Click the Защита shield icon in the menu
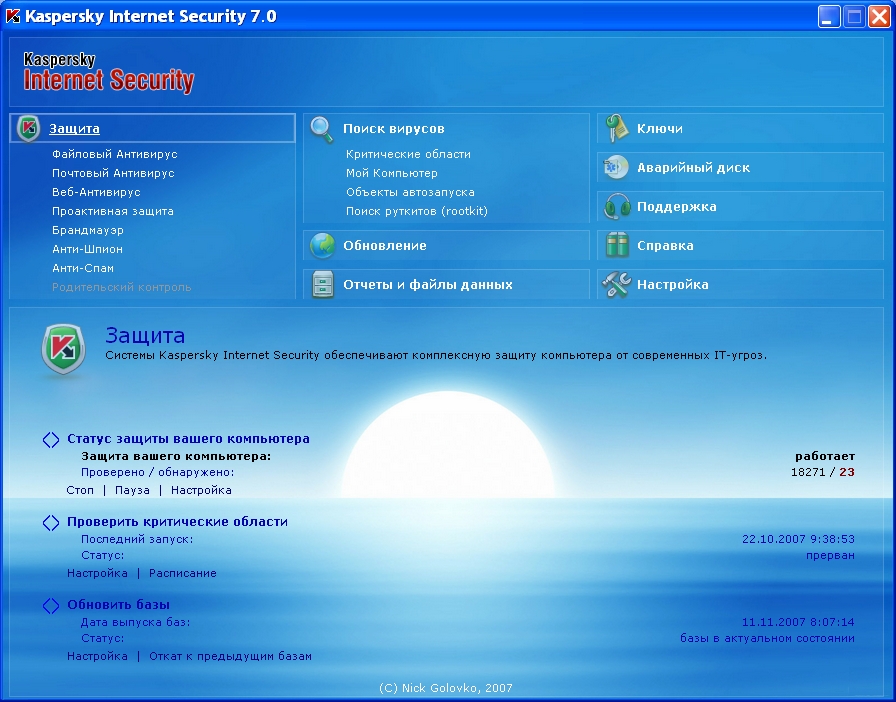 [x=28, y=129]
